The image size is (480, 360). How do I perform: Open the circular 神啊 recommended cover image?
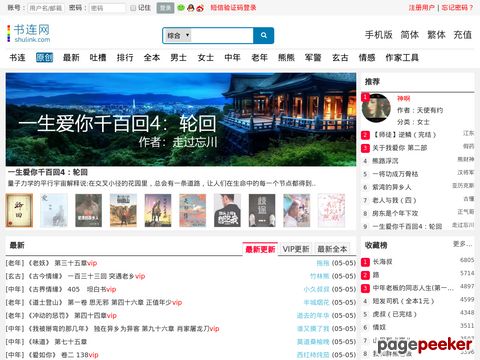[376, 108]
